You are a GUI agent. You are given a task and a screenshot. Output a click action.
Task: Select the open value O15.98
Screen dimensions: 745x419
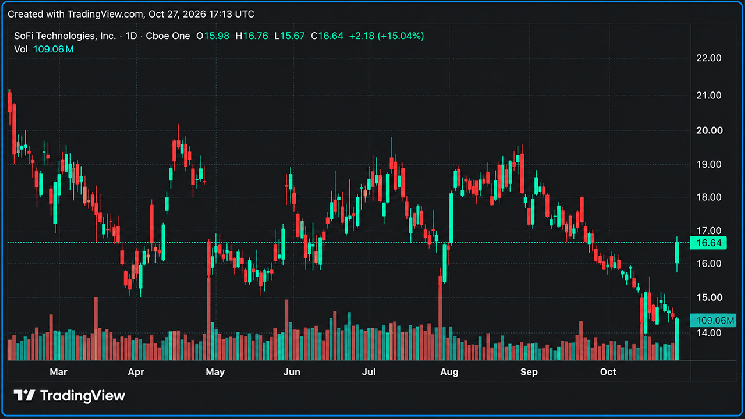(213, 36)
